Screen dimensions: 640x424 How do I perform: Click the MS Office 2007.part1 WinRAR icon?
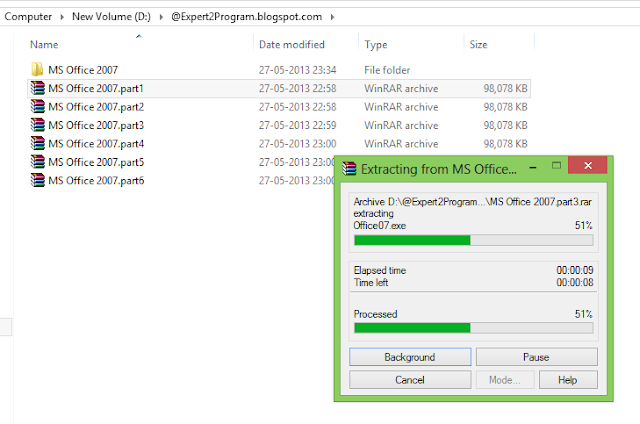(x=38, y=88)
